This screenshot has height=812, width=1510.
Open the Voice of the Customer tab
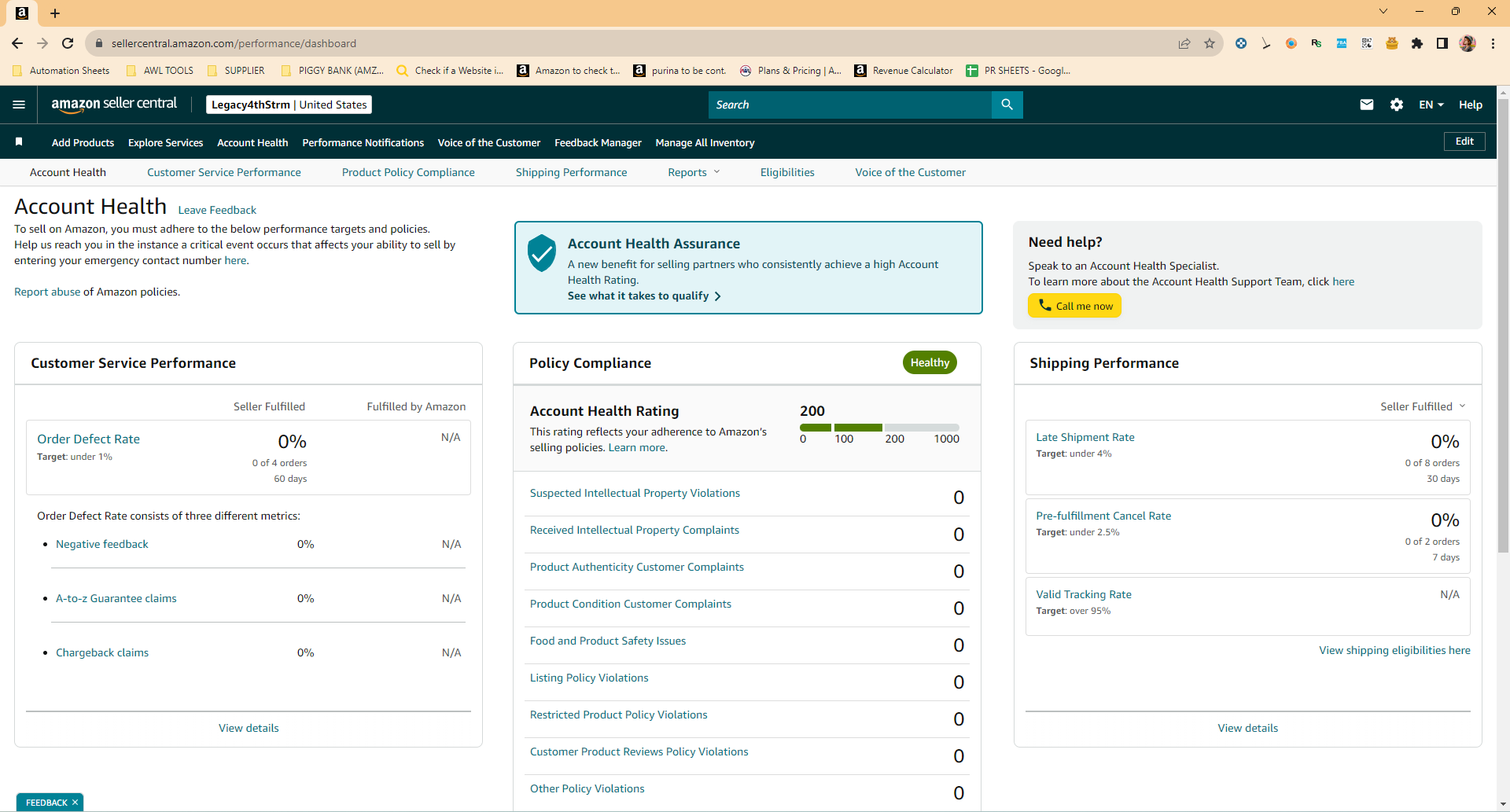click(x=911, y=172)
